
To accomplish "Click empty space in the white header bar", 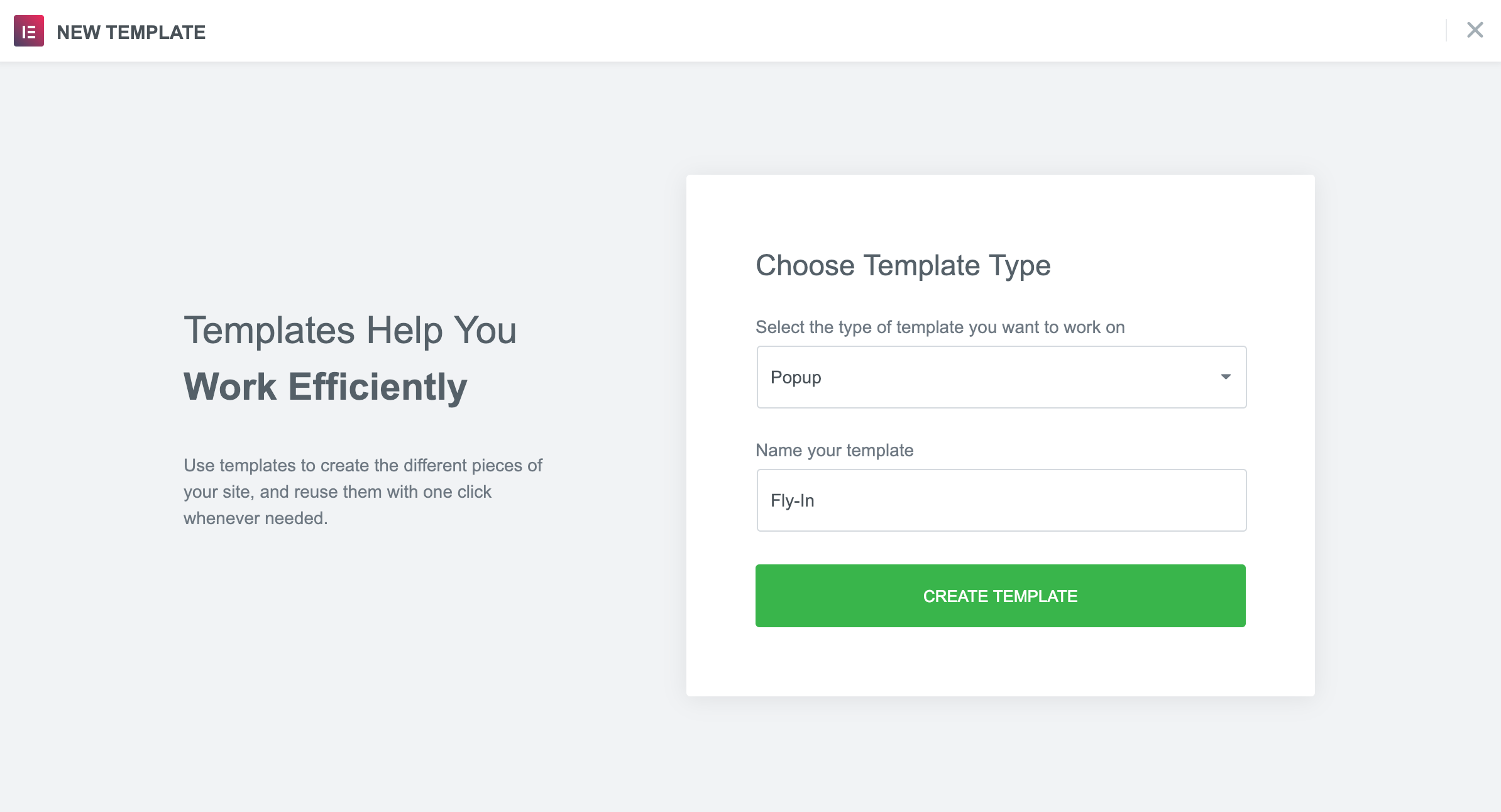I will click(x=754, y=31).
